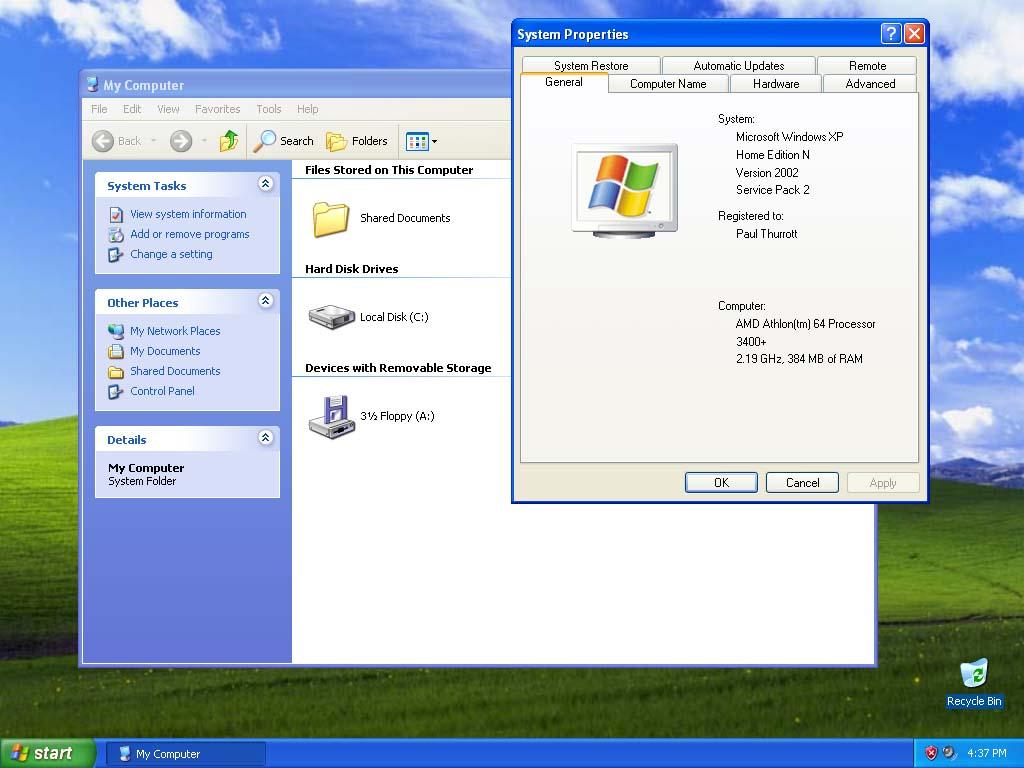Viewport: 1024px width, 768px height.
Task: Open the 3½ Floppy (A:) icon
Action: pyautogui.click(x=331, y=415)
